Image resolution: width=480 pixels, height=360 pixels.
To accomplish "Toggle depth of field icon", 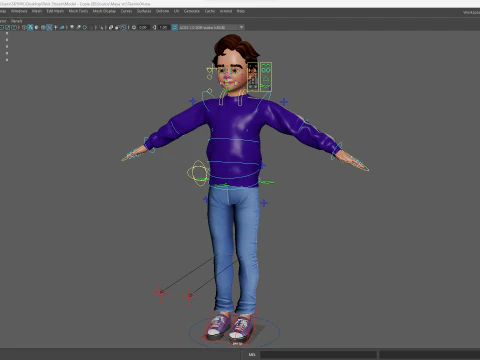I will point(92,27).
